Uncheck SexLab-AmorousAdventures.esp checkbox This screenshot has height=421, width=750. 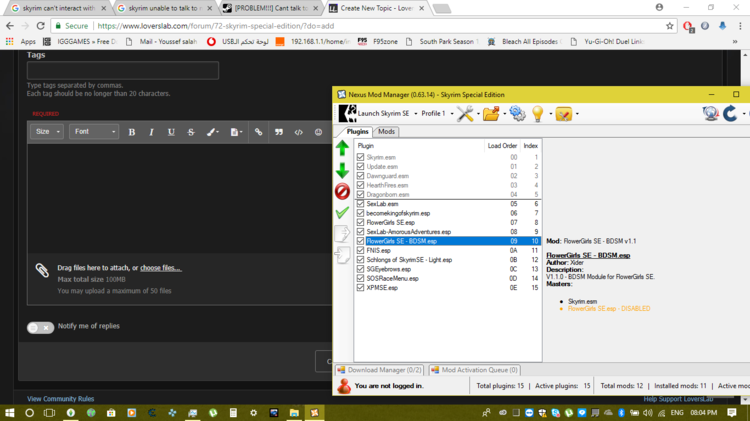360,232
